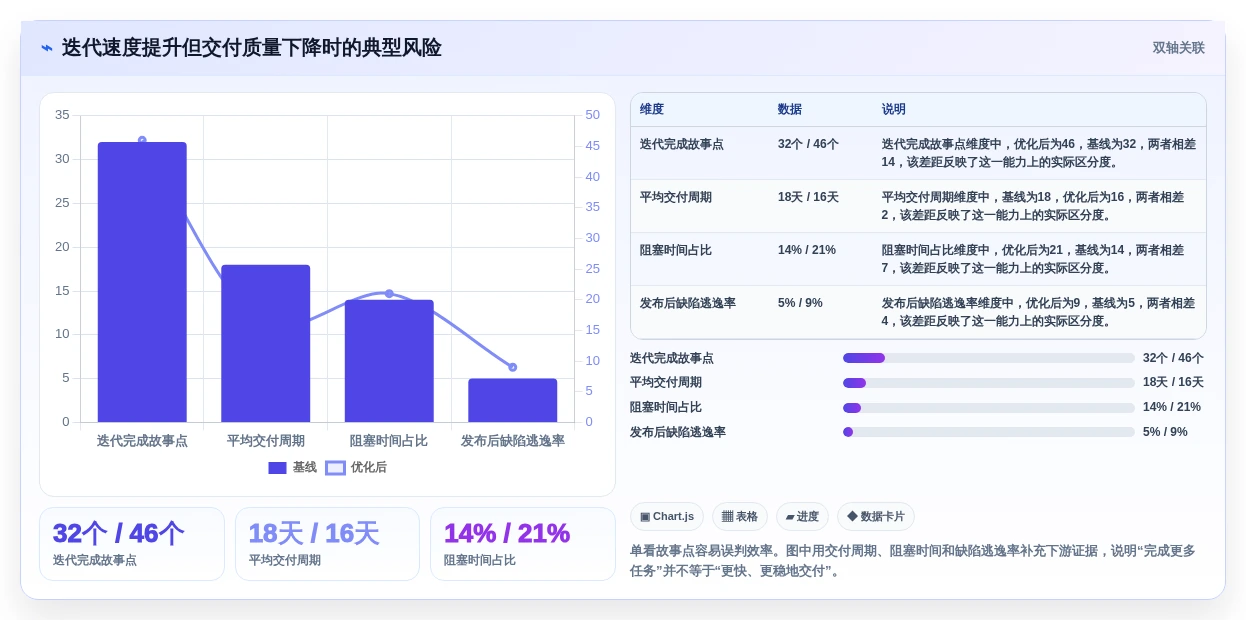
Task: Click the 平均交付周期 baseline bar in chart
Action: coord(266,343)
